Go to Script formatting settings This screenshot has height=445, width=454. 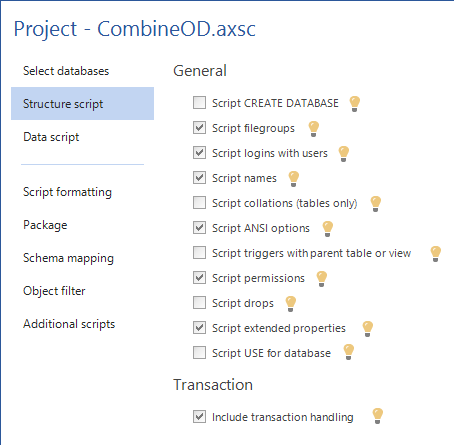[x=67, y=192]
